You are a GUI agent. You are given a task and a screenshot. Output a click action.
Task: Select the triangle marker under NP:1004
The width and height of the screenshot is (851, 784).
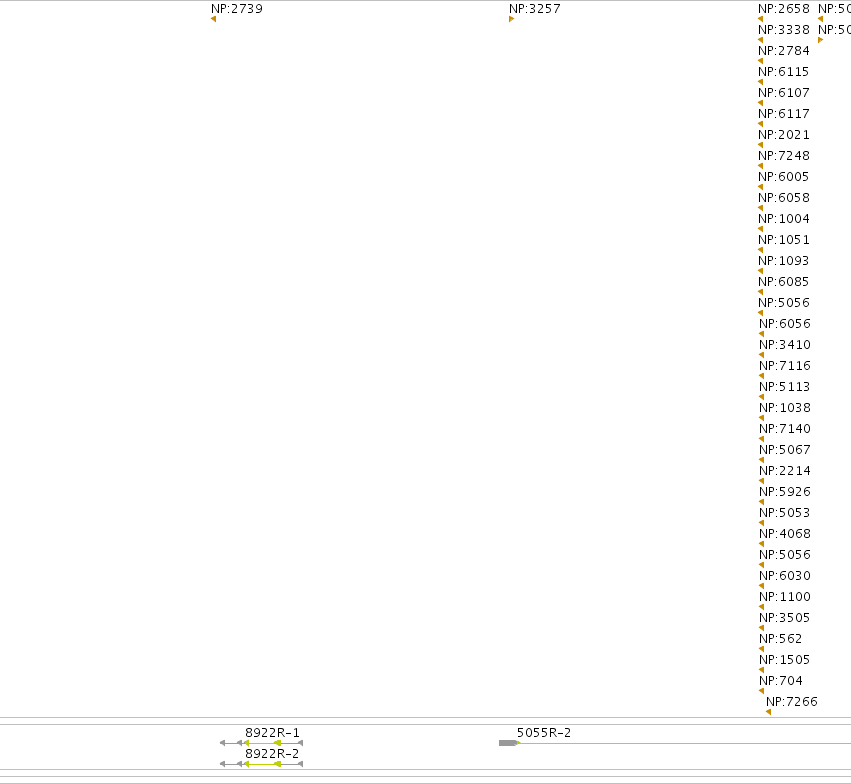coord(760,229)
